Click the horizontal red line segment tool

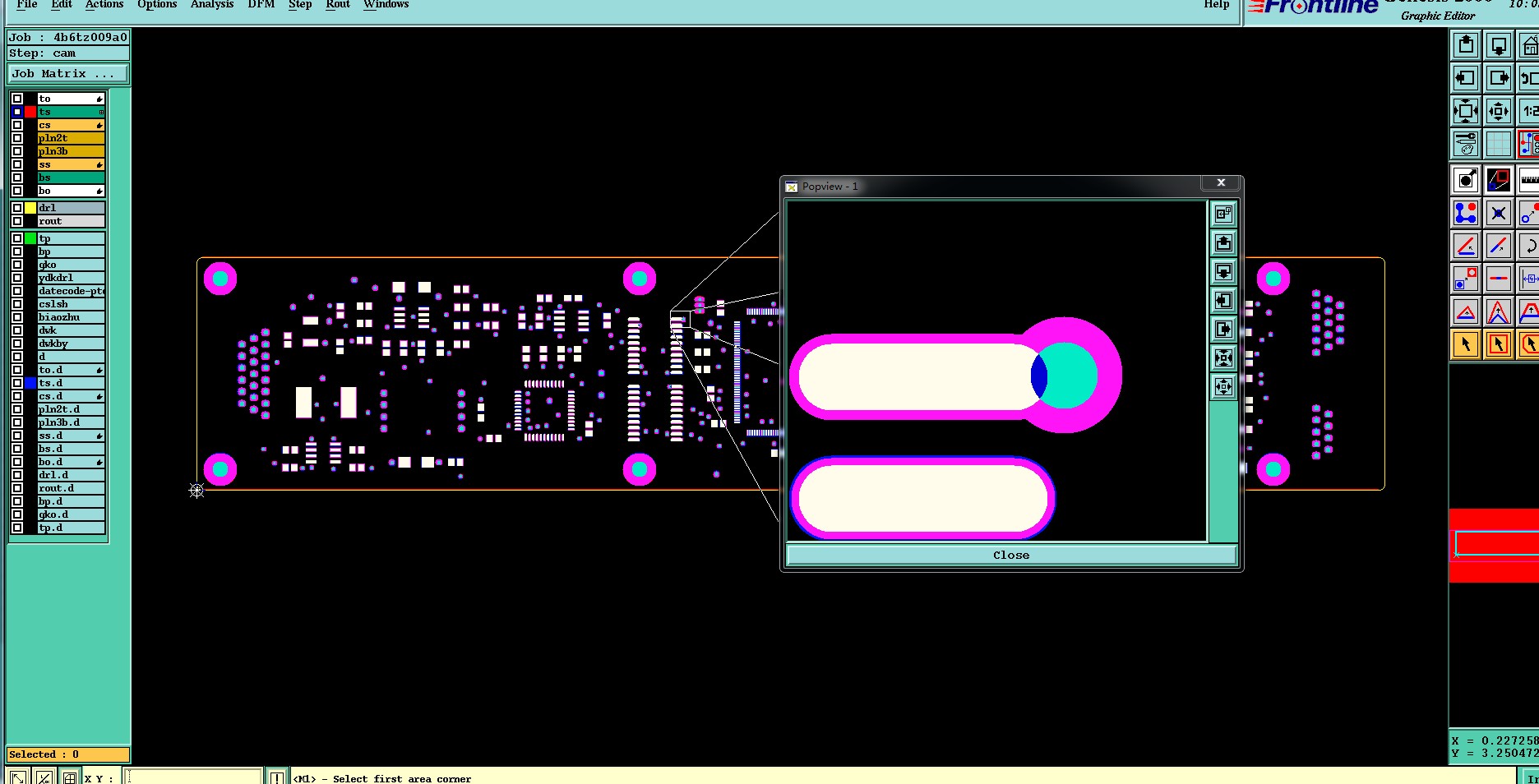click(1499, 279)
